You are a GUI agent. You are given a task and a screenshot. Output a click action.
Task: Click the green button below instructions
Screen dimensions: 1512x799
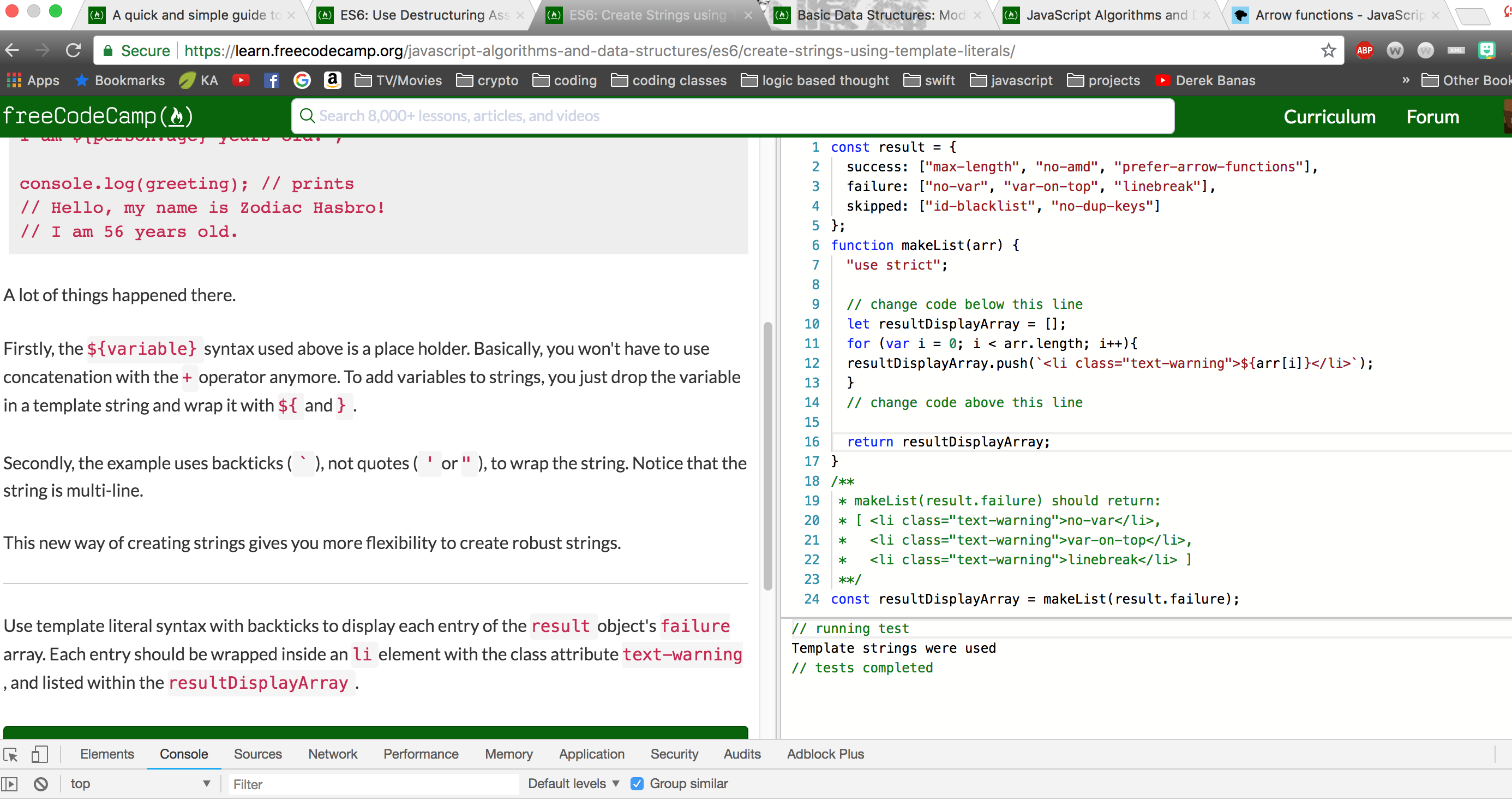pyautogui.click(x=376, y=732)
